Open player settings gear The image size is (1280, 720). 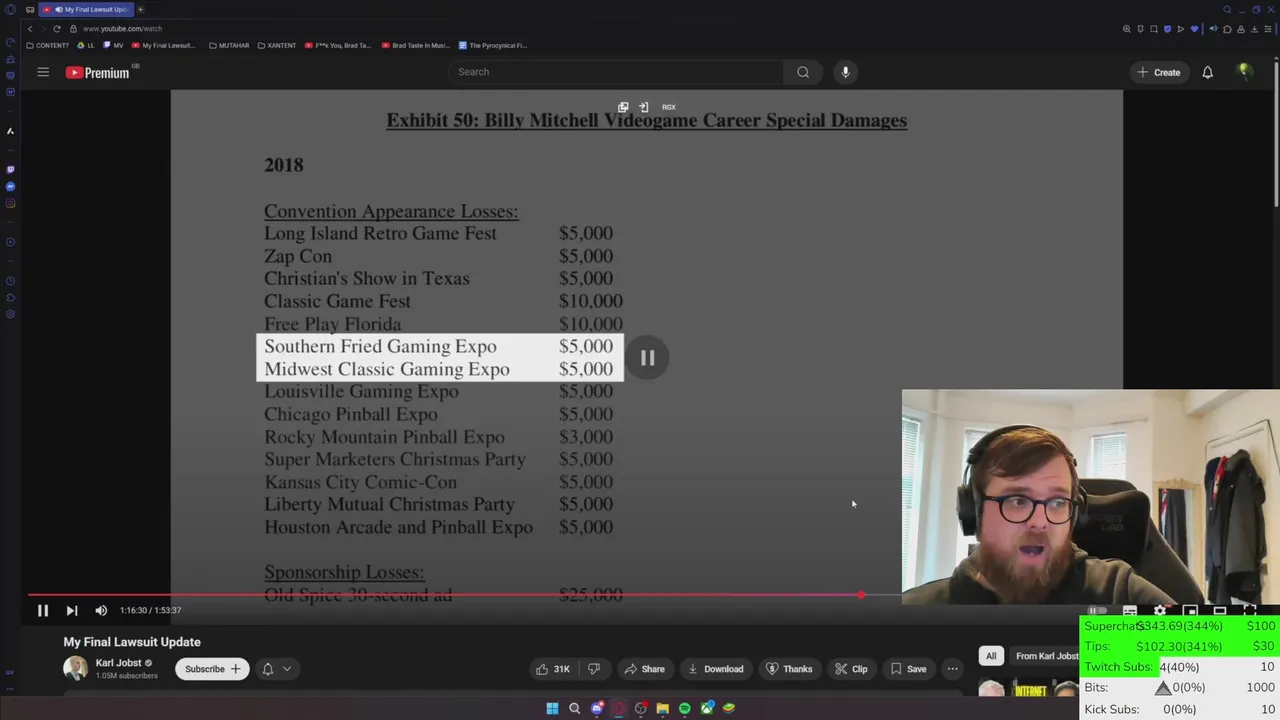pyautogui.click(x=1160, y=610)
